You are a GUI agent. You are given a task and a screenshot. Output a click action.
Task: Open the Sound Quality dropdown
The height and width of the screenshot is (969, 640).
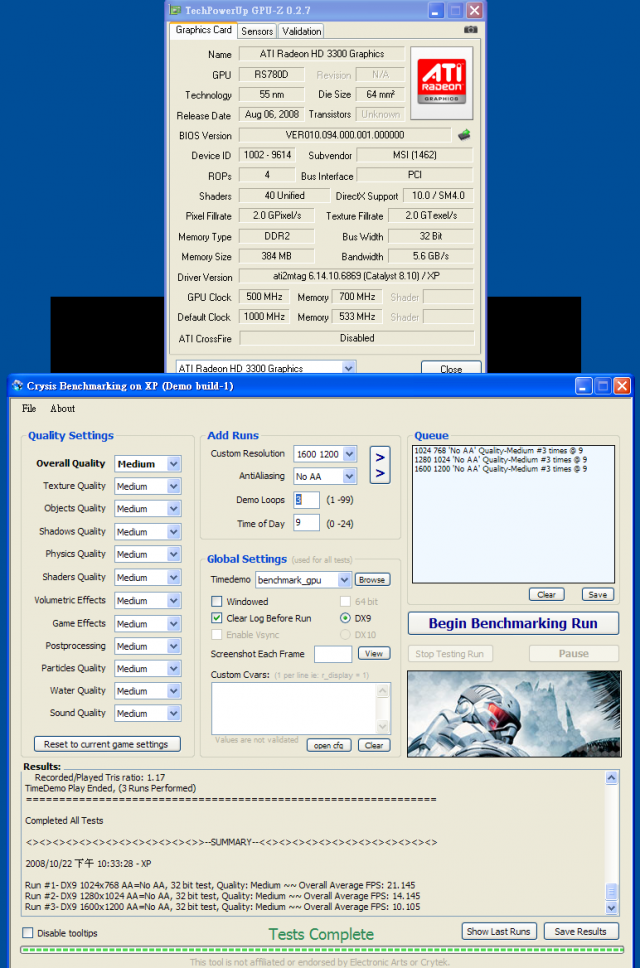tap(148, 713)
